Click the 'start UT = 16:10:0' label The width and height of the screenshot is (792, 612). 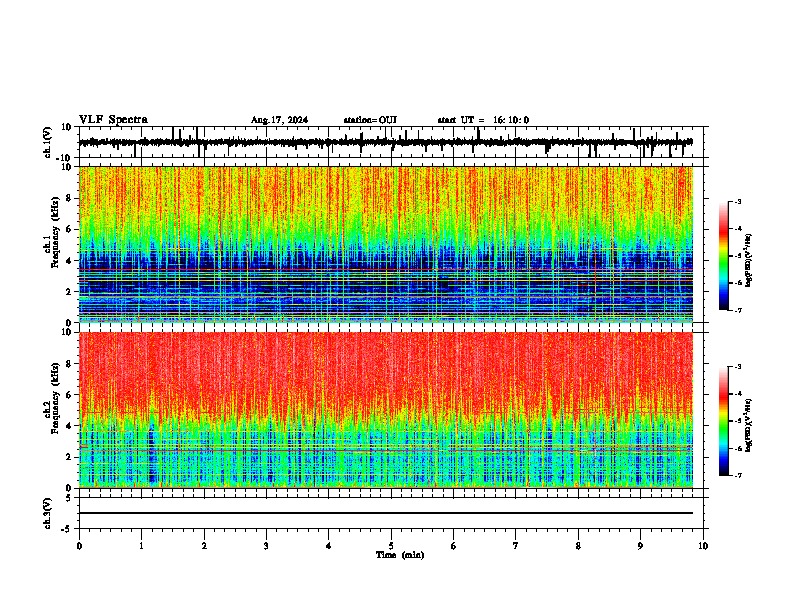point(483,120)
